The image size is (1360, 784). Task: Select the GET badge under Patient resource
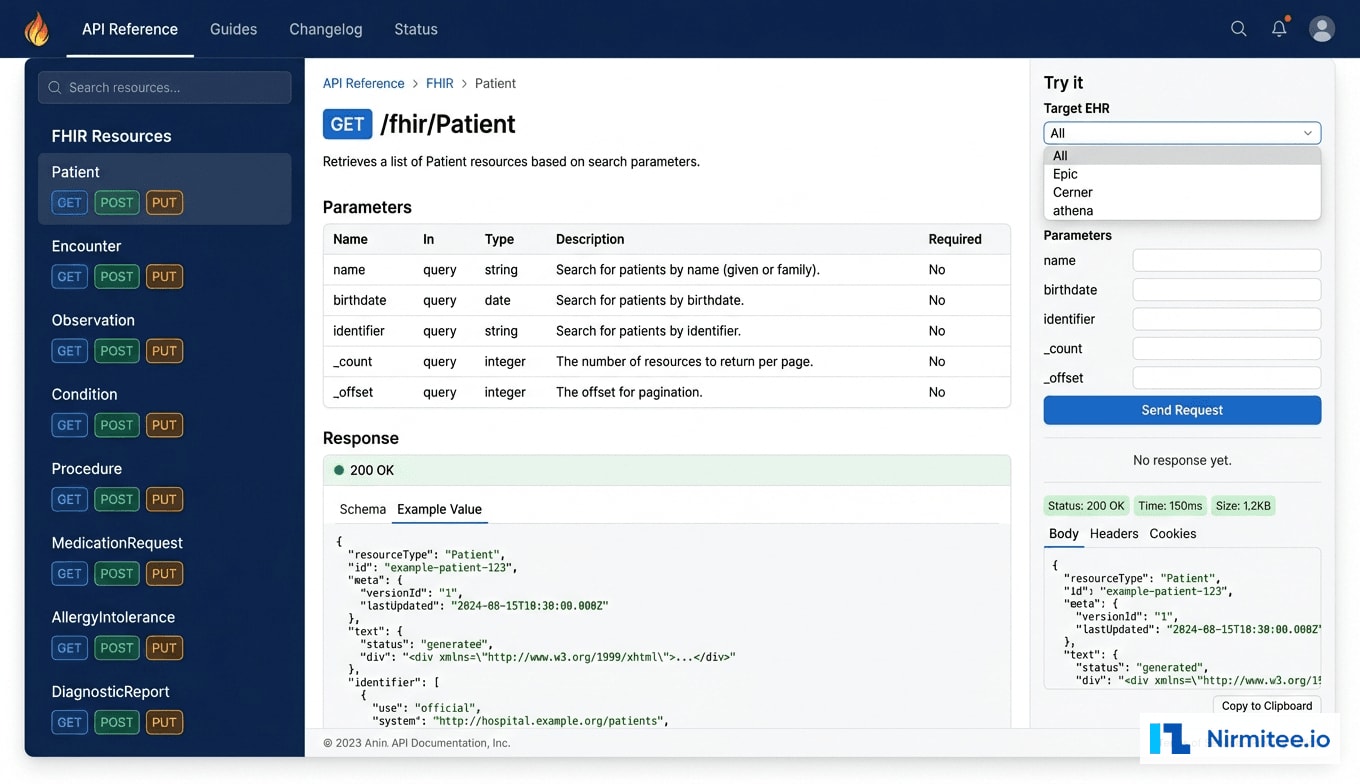pyautogui.click(x=69, y=202)
